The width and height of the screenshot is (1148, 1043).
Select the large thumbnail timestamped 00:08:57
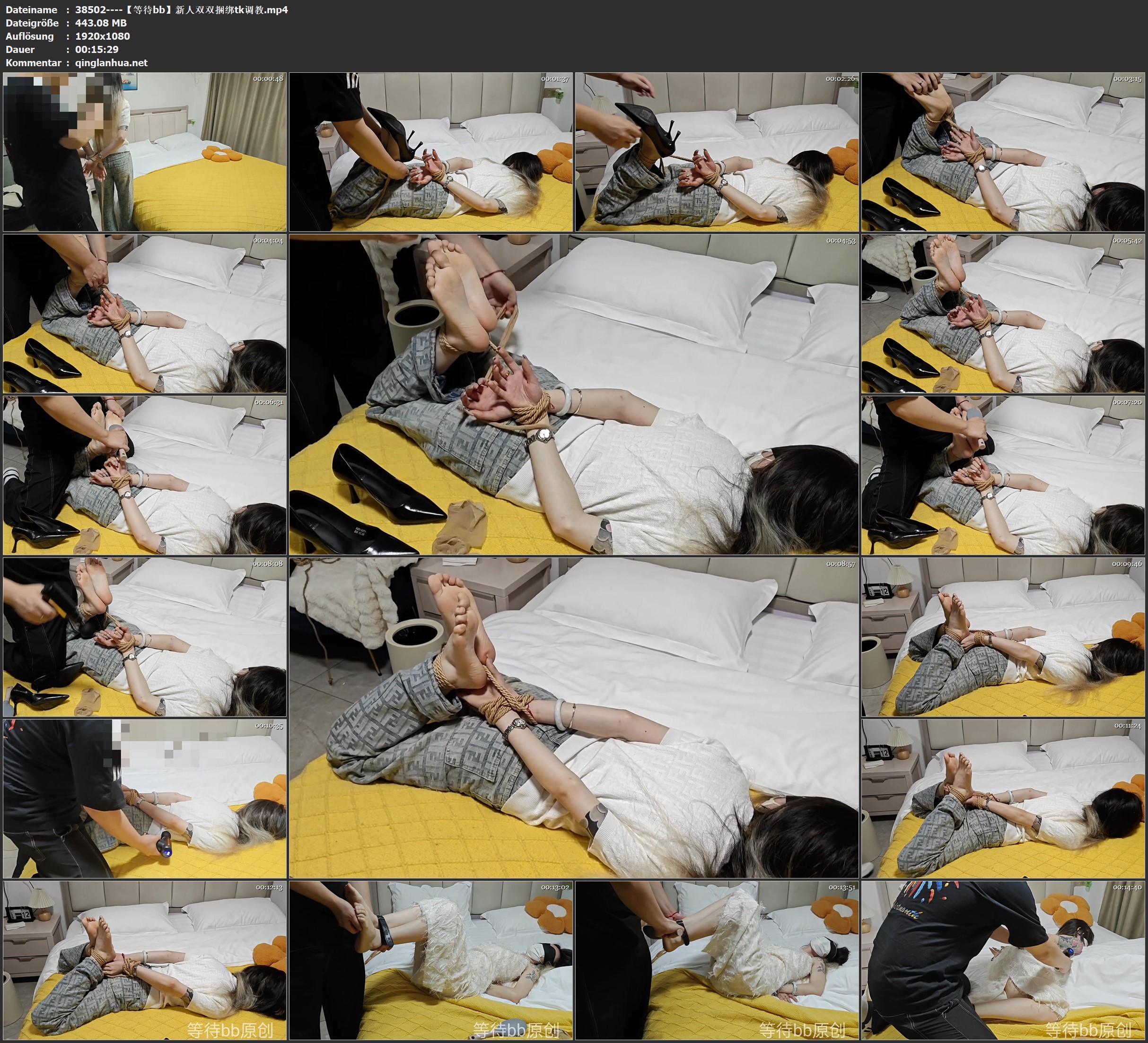(574, 717)
